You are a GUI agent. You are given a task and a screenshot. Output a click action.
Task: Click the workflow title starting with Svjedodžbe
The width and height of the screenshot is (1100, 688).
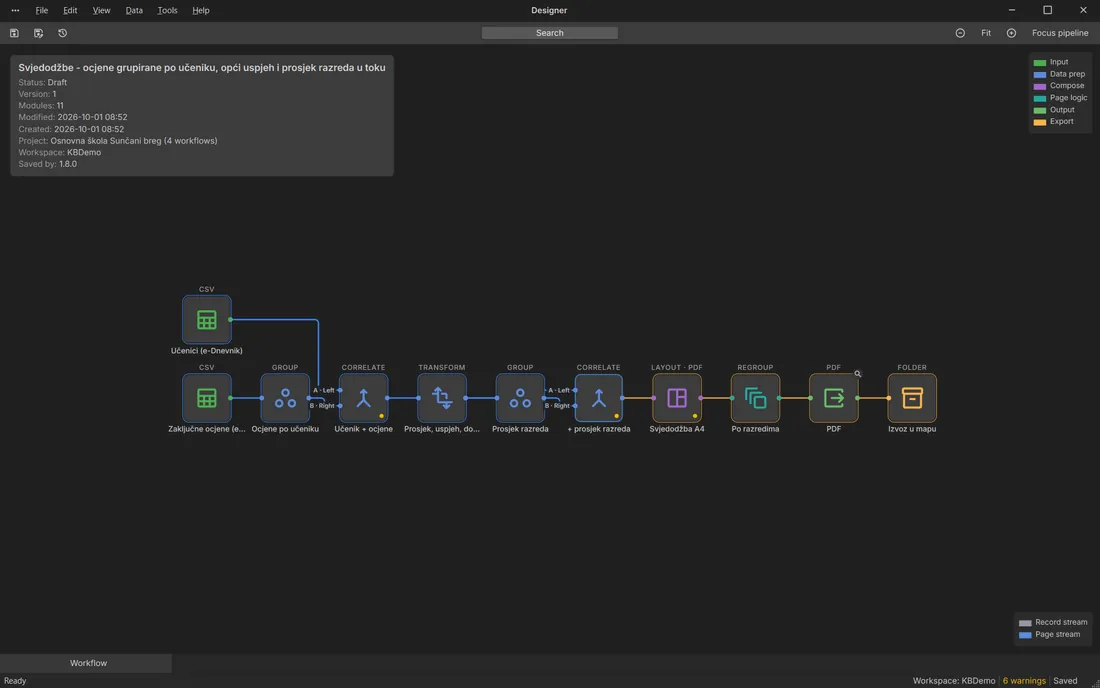click(202, 67)
